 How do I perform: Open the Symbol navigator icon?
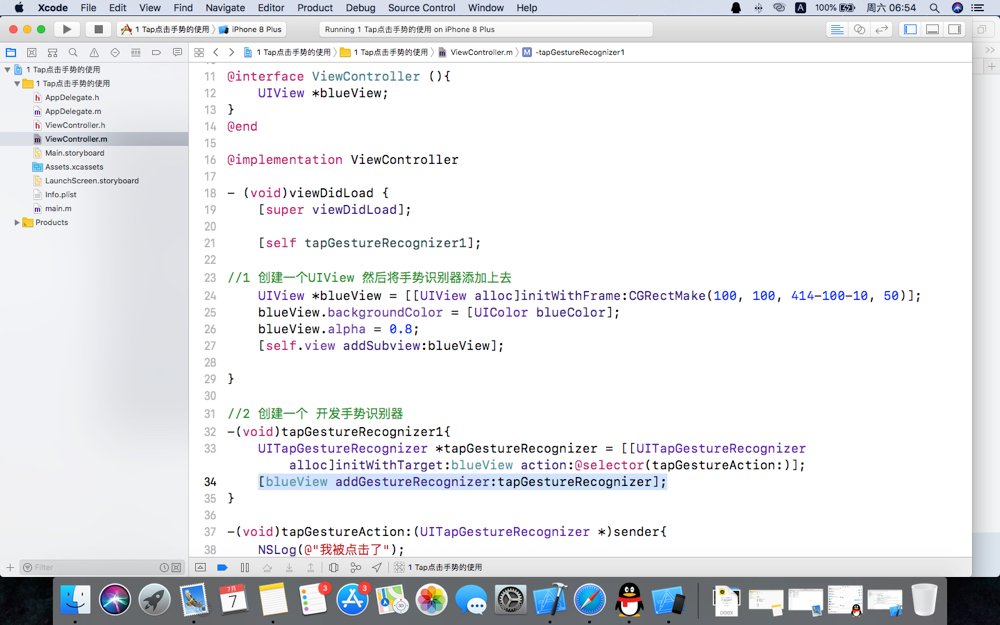[52, 52]
